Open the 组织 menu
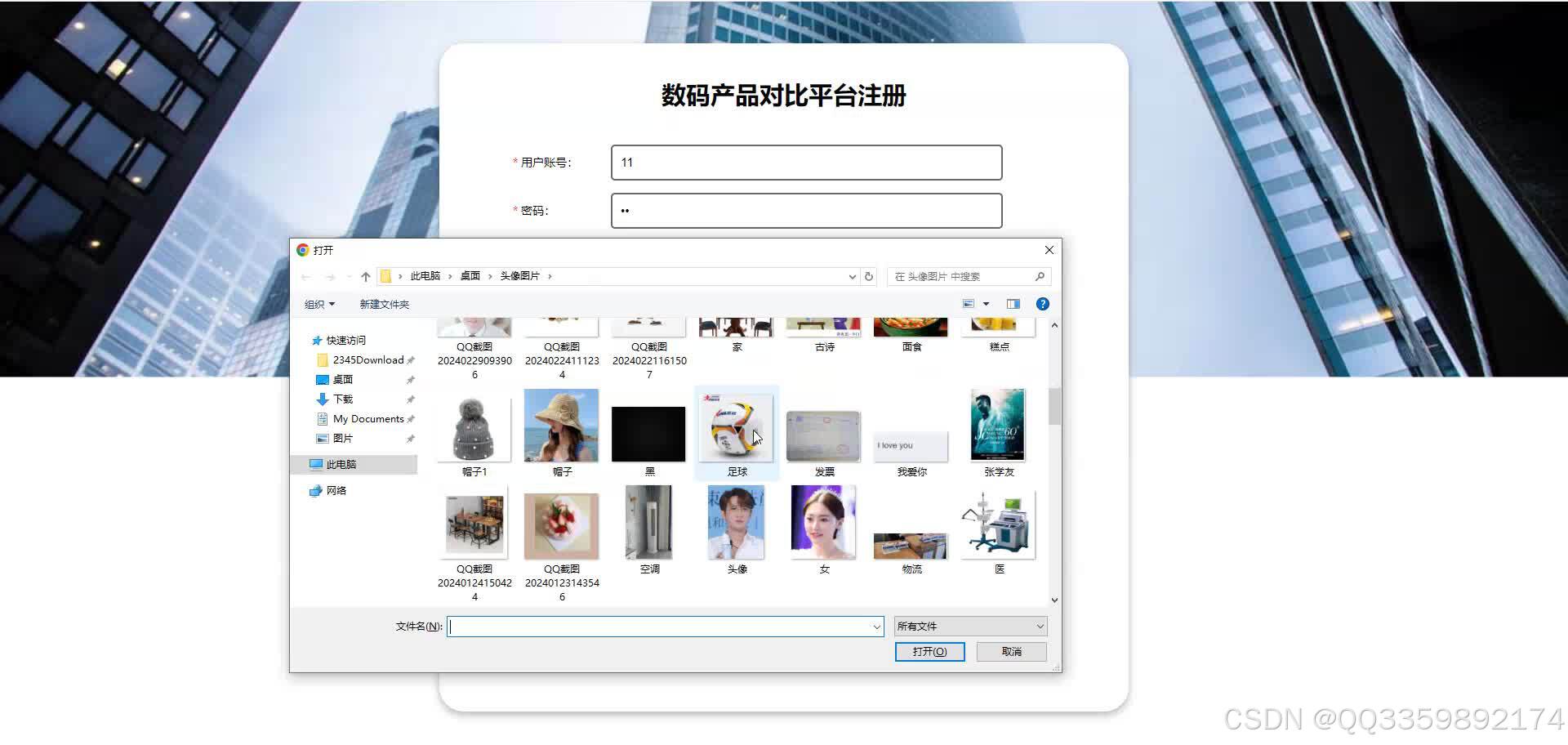This screenshot has height=745, width=1568. click(x=319, y=304)
